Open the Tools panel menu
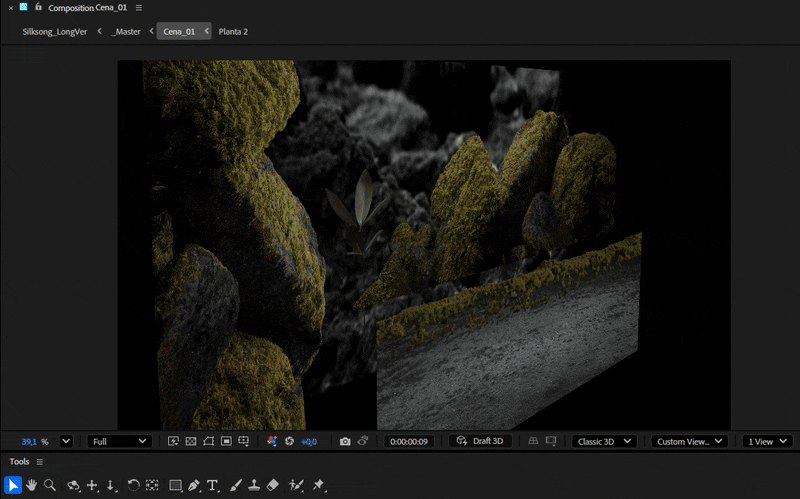The height and width of the screenshot is (499, 800). 40,462
